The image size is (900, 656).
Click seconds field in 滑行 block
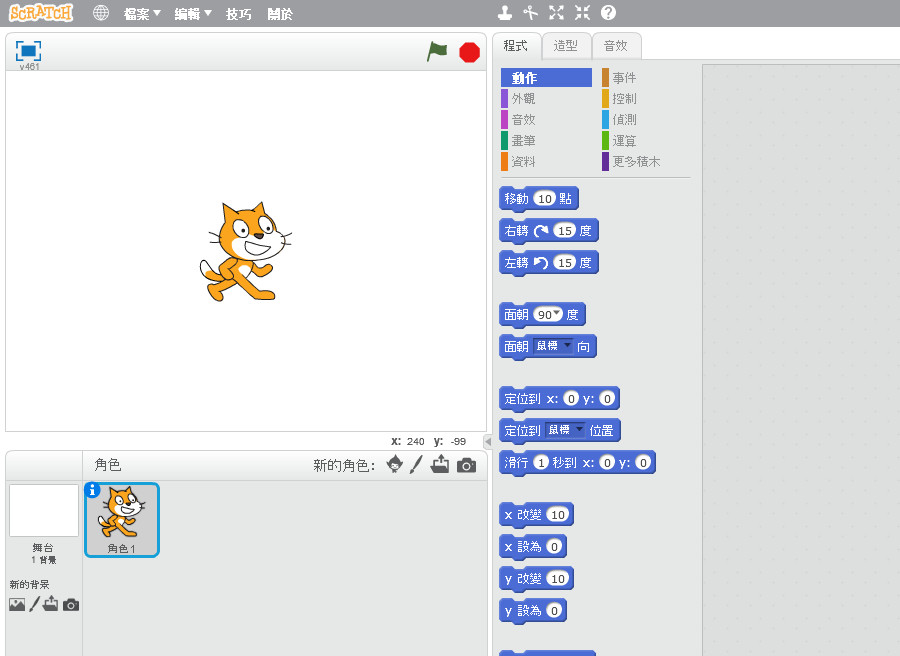click(x=541, y=463)
